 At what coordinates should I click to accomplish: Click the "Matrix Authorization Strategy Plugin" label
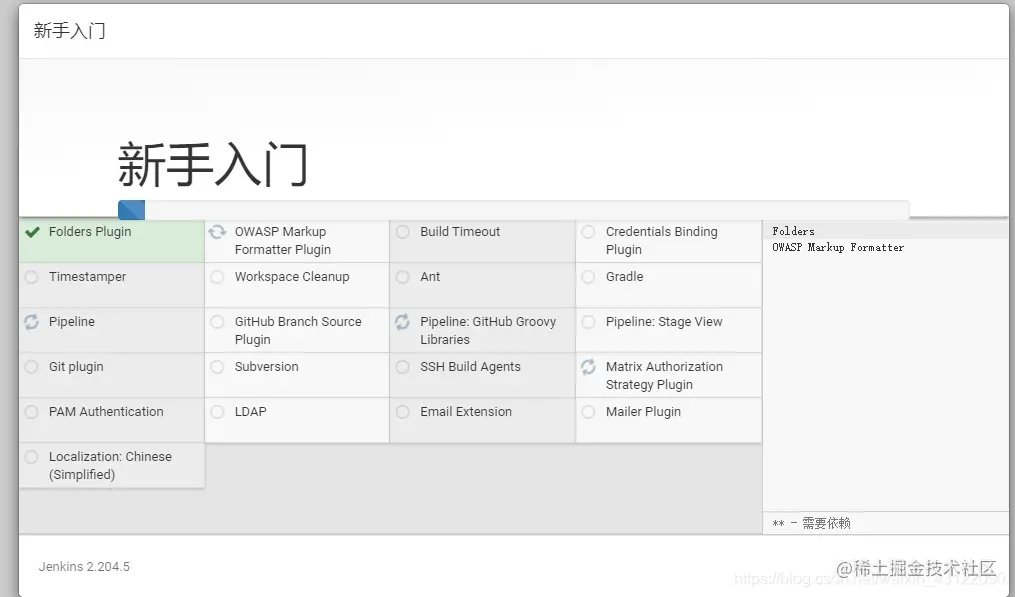[664, 376]
